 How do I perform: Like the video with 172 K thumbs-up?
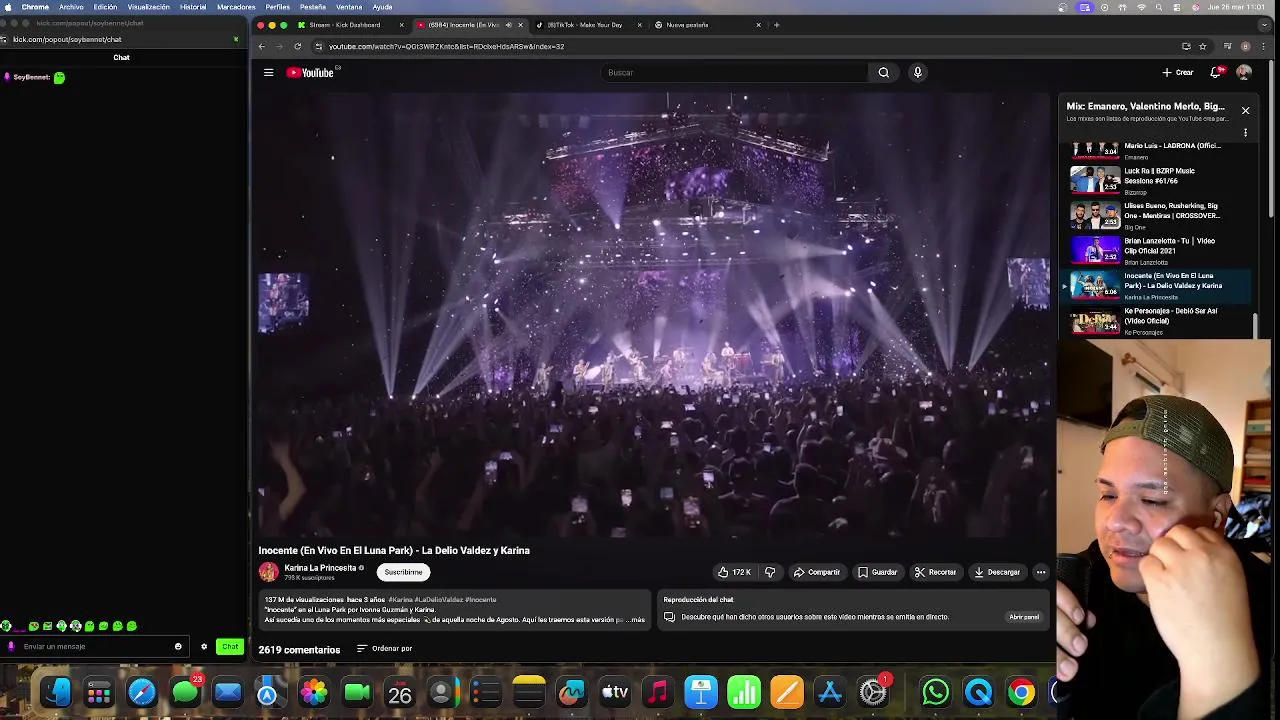coord(735,572)
